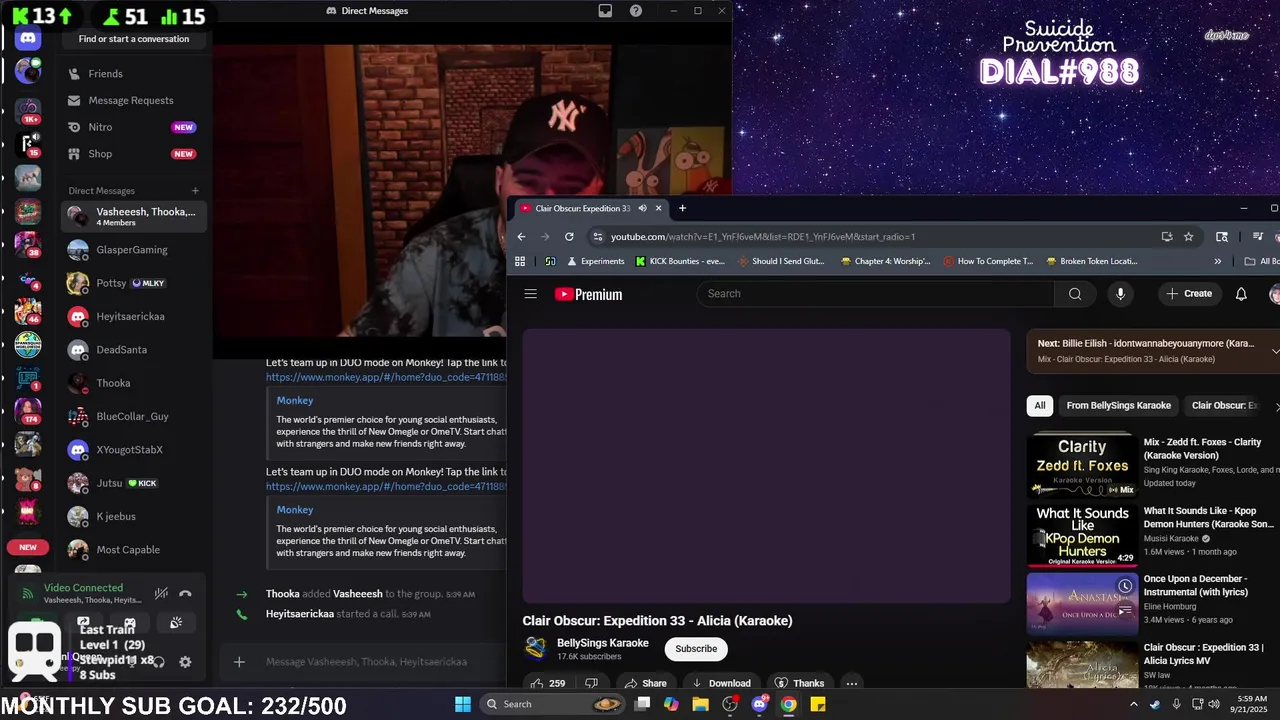Go to YouTube Premium home logo
The image size is (1280, 720).
coord(589,294)
